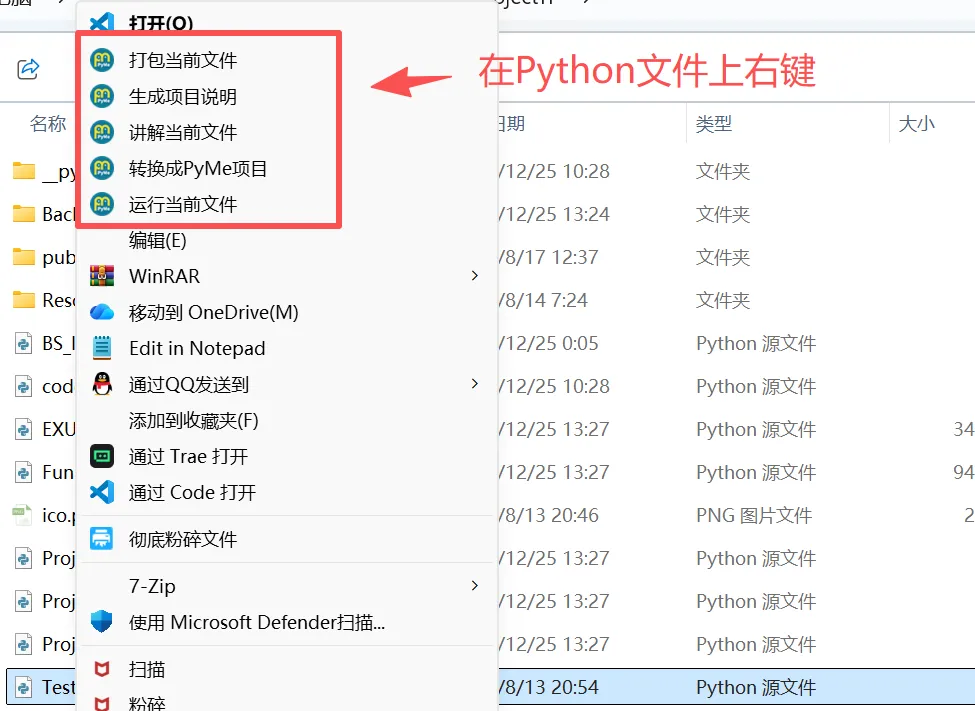This screenshot has width=975, height=711.
Task: Choose 讲解当前文件 menu entry
Action: (183, 132)
